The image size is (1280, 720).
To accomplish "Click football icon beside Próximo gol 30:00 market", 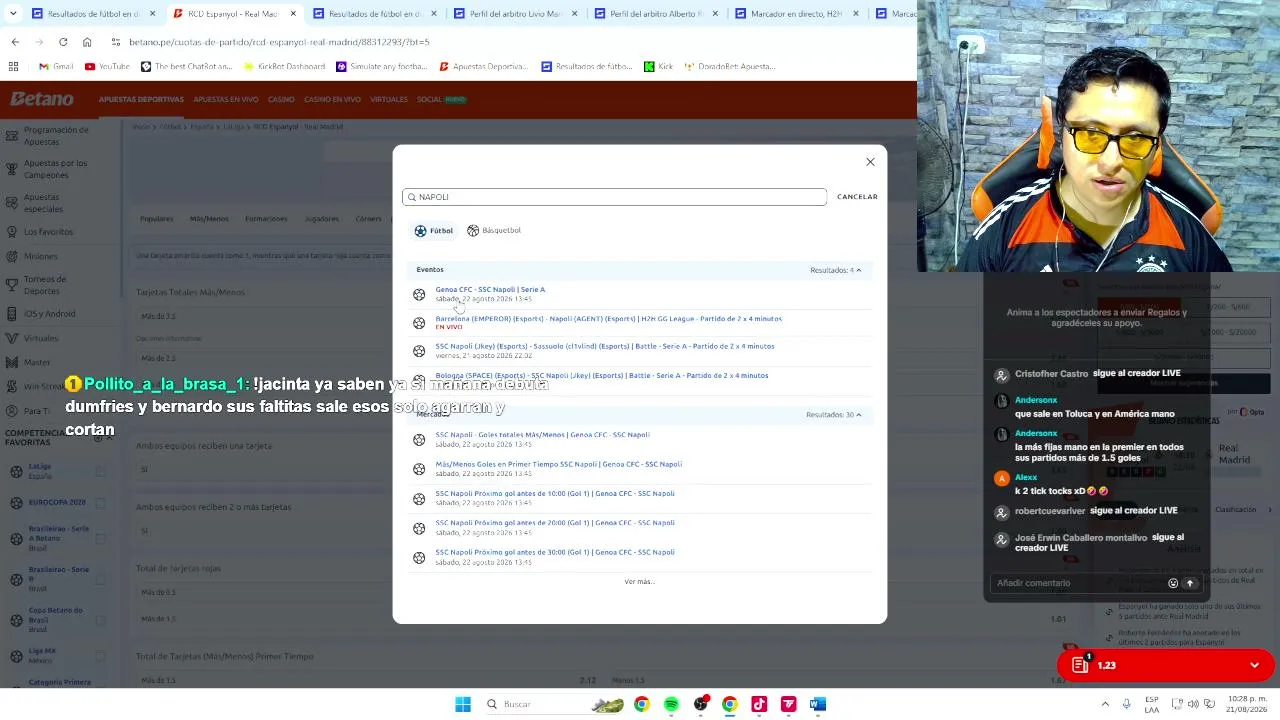I will (x=419, y=557).
